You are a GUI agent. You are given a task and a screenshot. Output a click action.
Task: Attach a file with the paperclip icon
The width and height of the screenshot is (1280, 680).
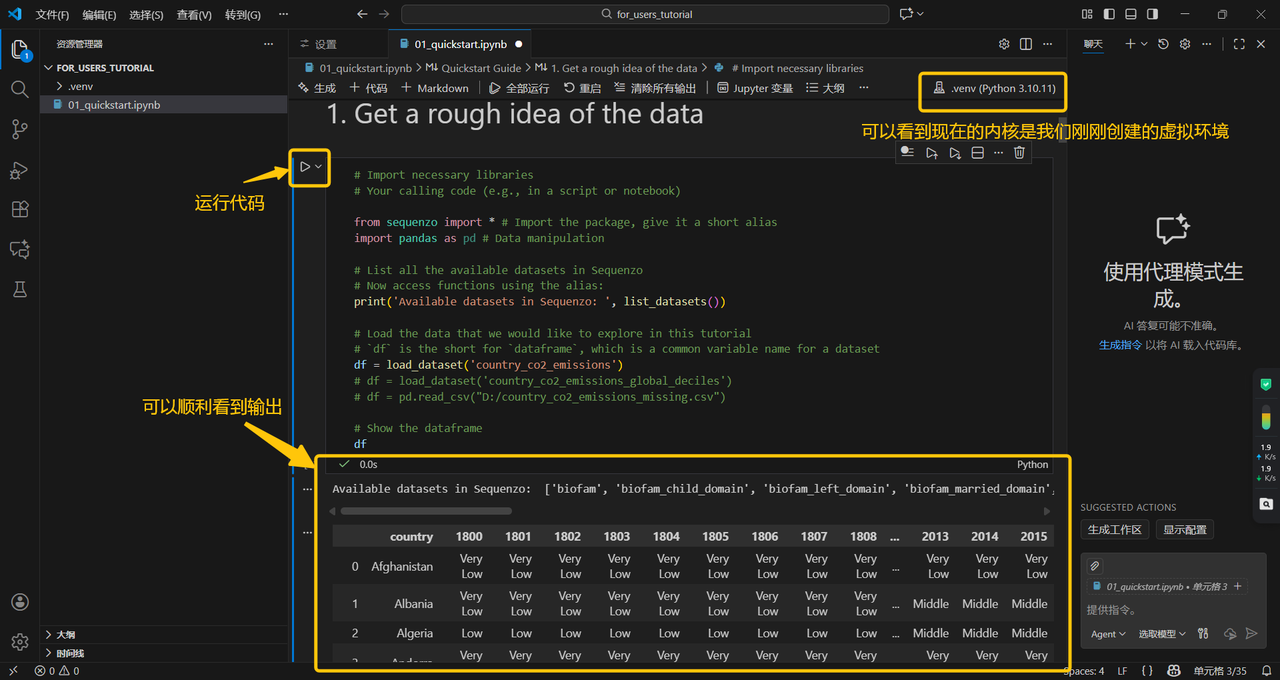coord(1095,566)
